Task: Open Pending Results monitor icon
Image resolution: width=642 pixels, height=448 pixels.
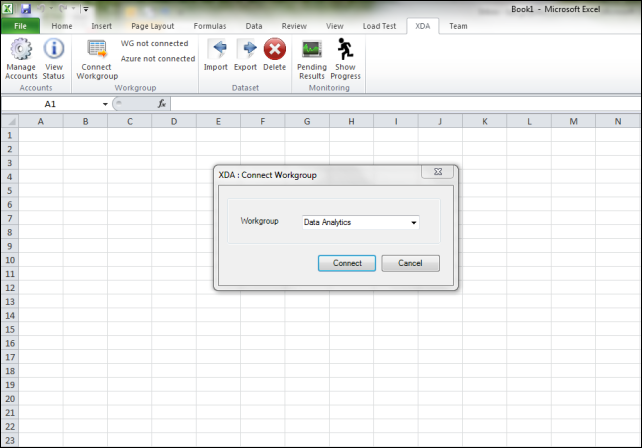Action: click(x=312, y=50)
